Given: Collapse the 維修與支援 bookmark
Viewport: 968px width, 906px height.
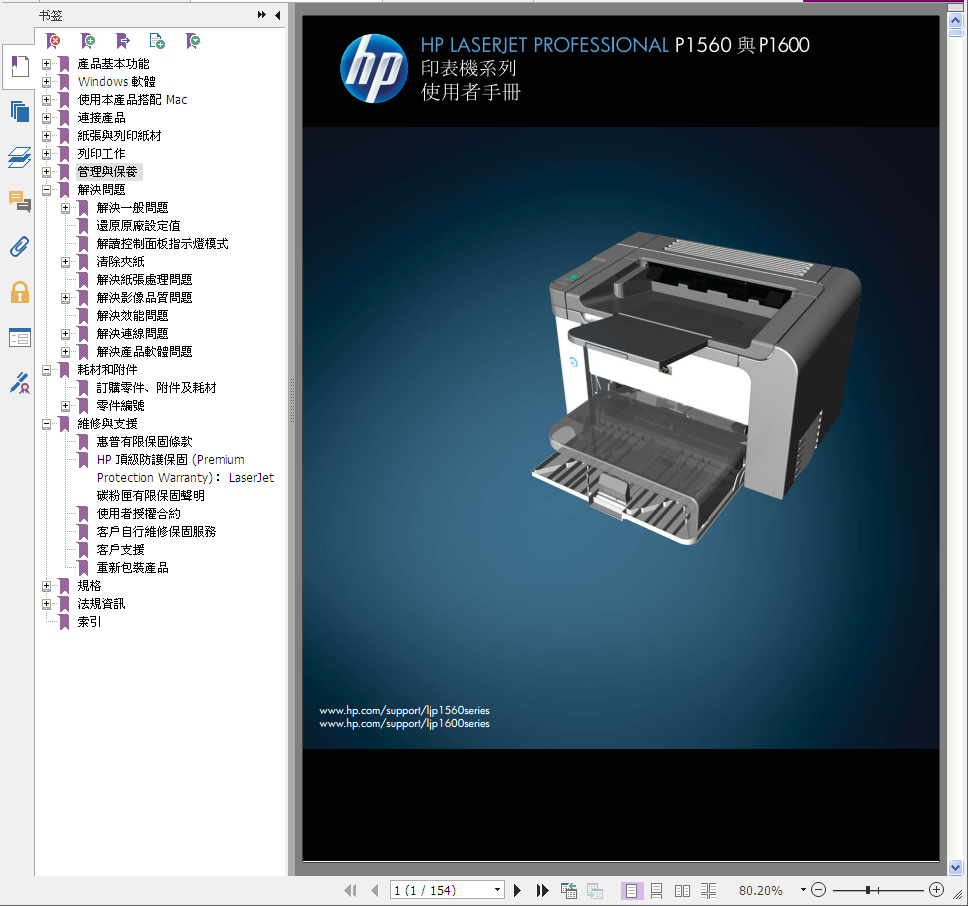Looking at the screenshot, I should click(x=46, y=424).
